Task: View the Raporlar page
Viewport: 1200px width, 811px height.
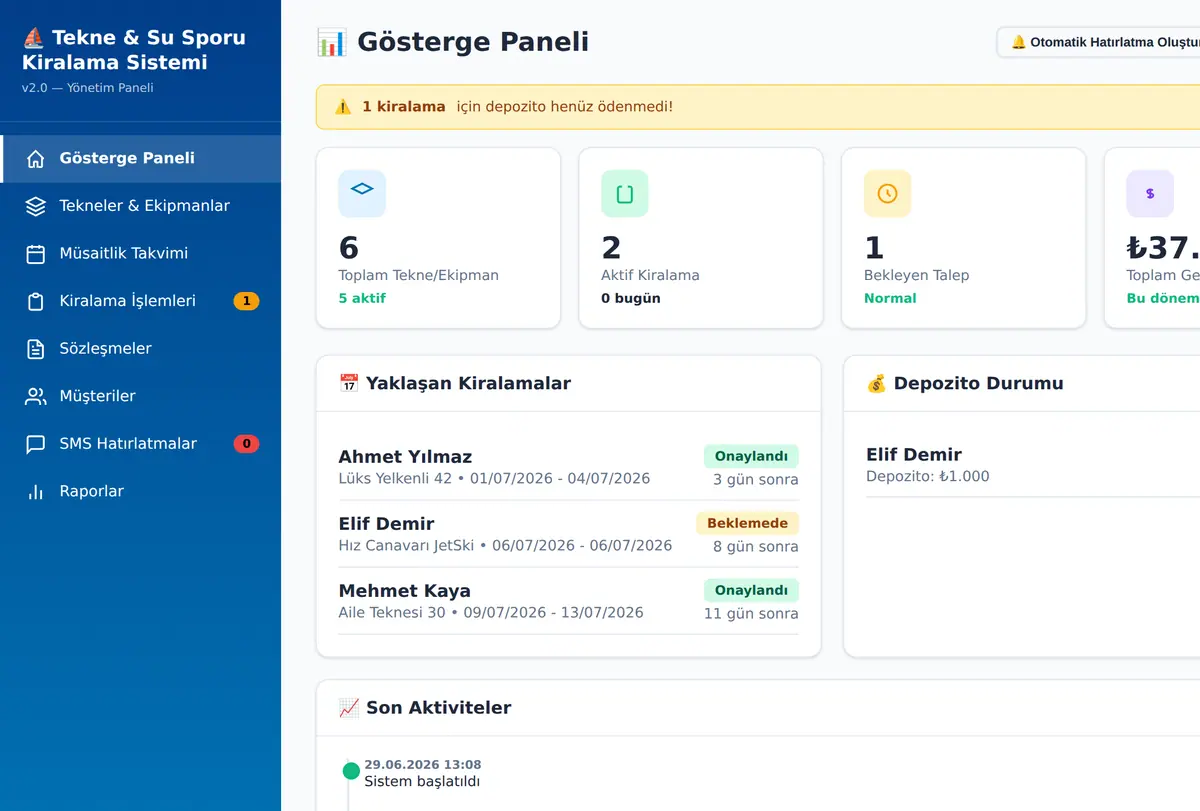Action: (142, 492)
